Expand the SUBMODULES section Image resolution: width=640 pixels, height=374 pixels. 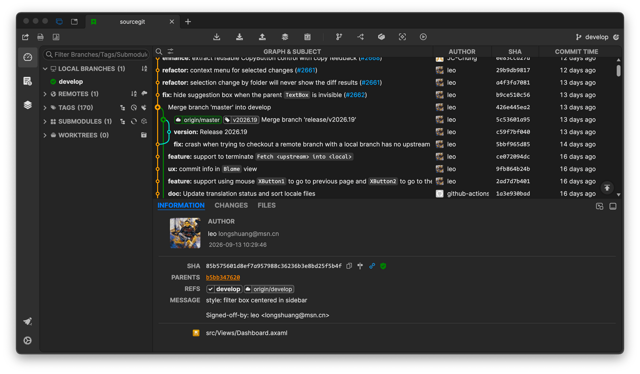click(x=45, y=122)
